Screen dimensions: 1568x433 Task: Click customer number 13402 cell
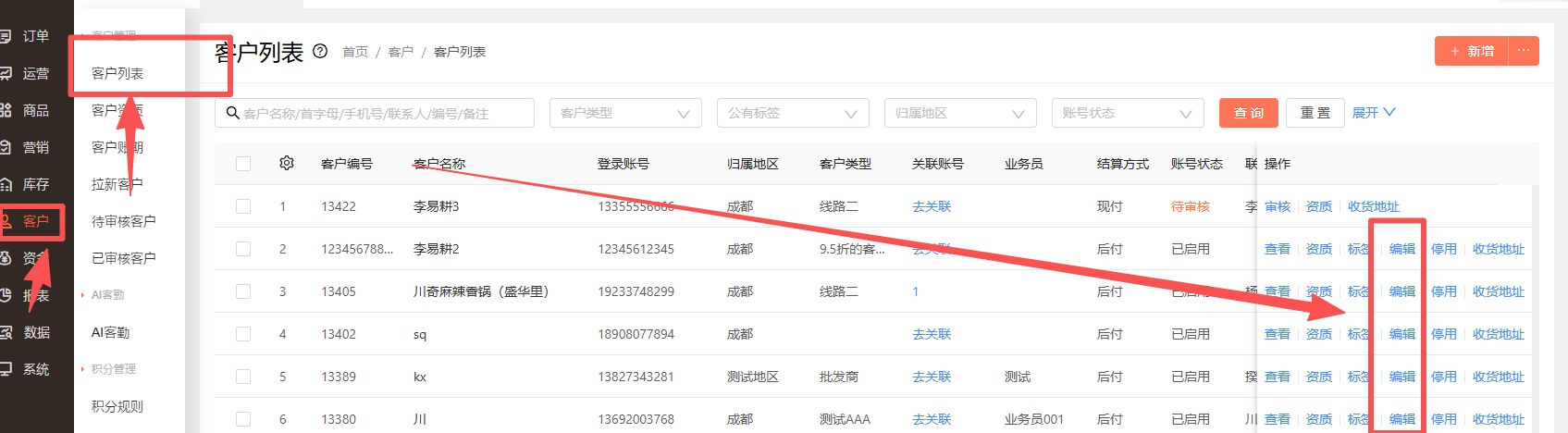click(x=339, y=334)
